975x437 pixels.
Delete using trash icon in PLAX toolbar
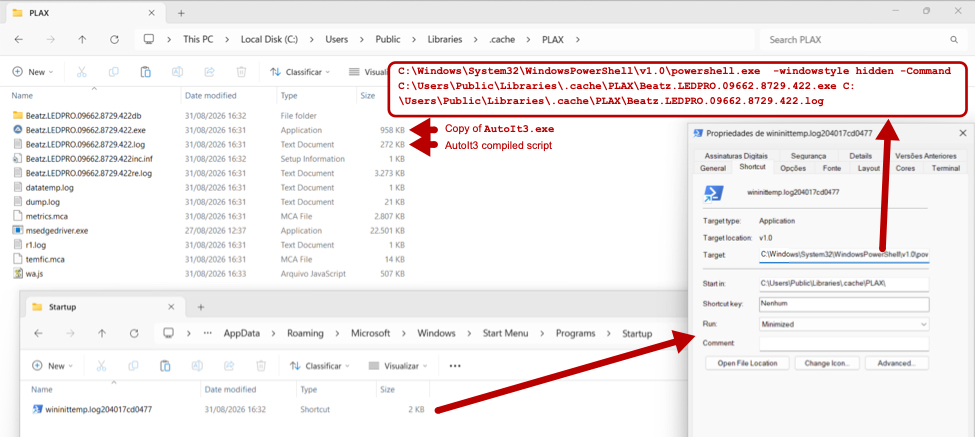(x=241, y=71)
